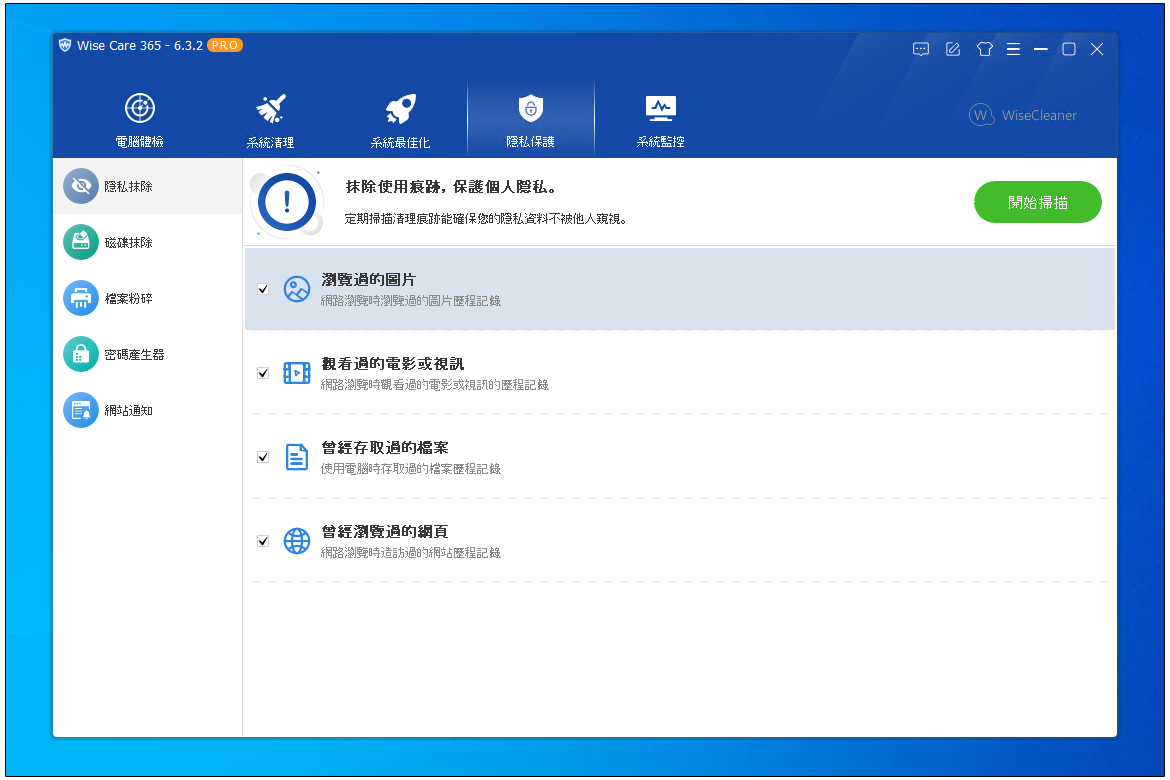Viewport: 1170px width, 780px height.
Task: Open the hamburger menu icon
Action: [x=1013, y=49]
